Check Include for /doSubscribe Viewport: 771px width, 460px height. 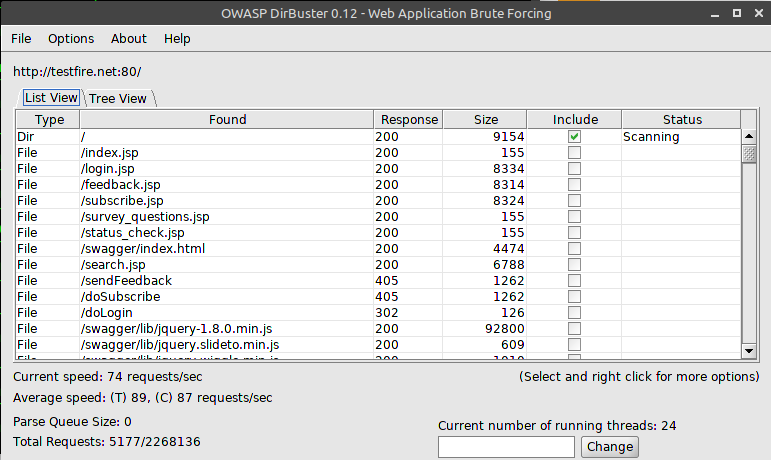coord(574,296)
